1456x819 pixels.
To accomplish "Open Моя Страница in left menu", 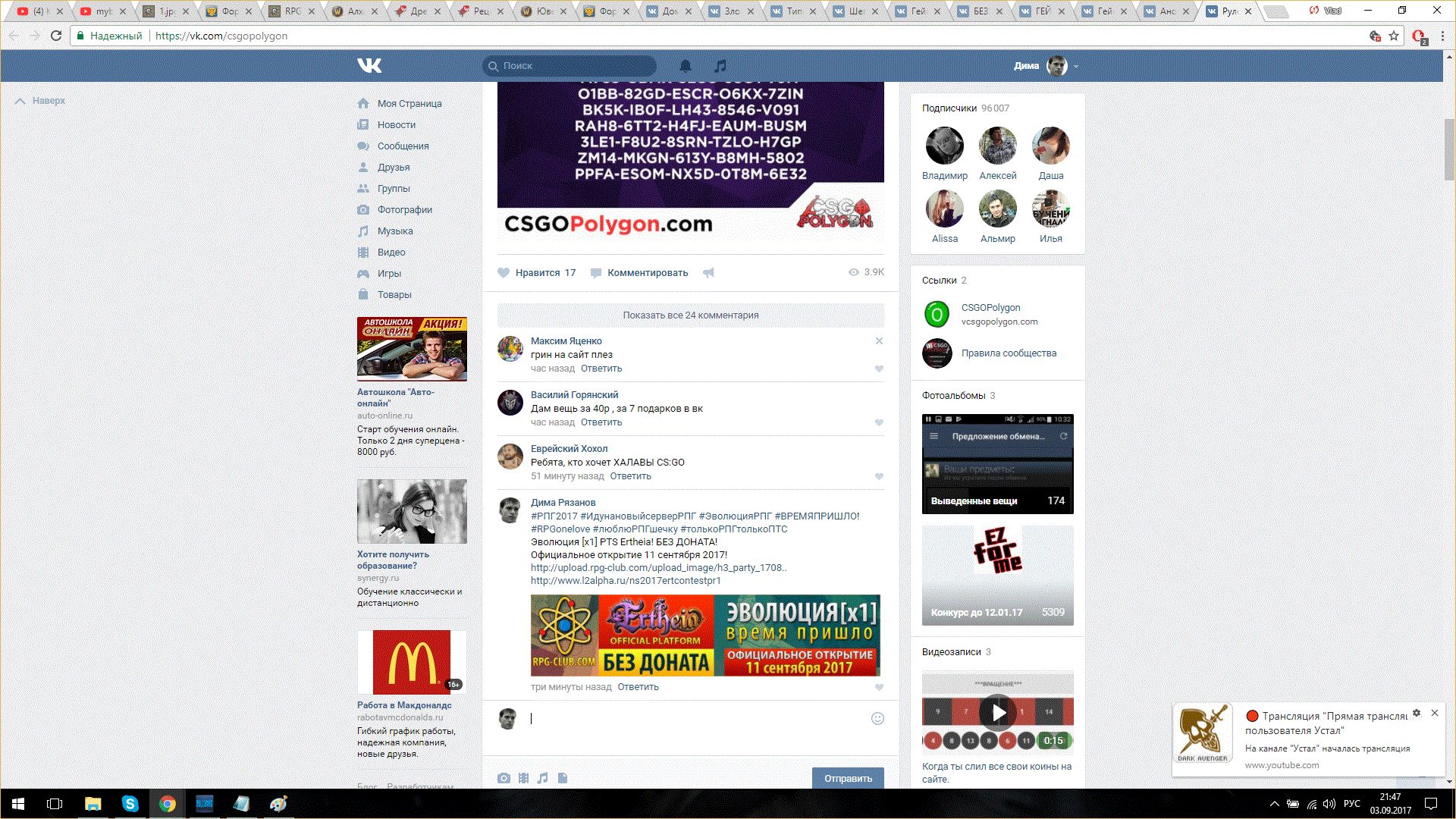I will coord(409,104).
